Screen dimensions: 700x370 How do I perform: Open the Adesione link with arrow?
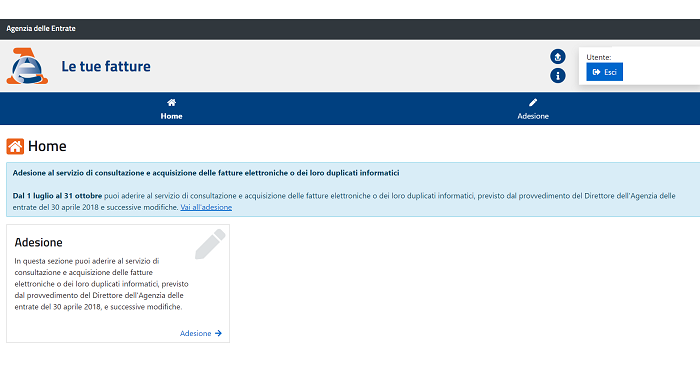[200, 333]
